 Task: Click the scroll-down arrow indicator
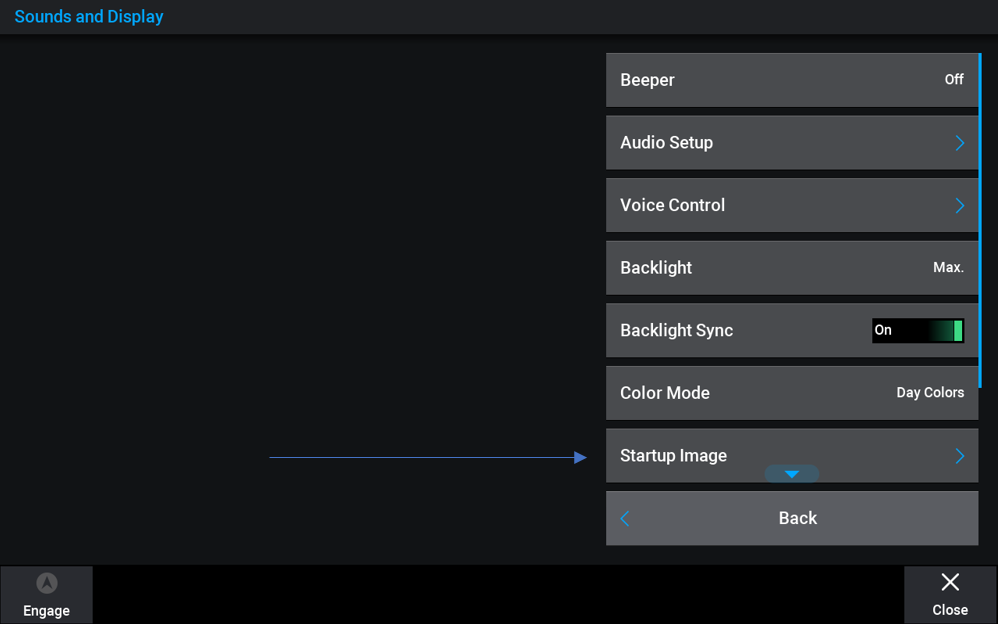point(792,474)
